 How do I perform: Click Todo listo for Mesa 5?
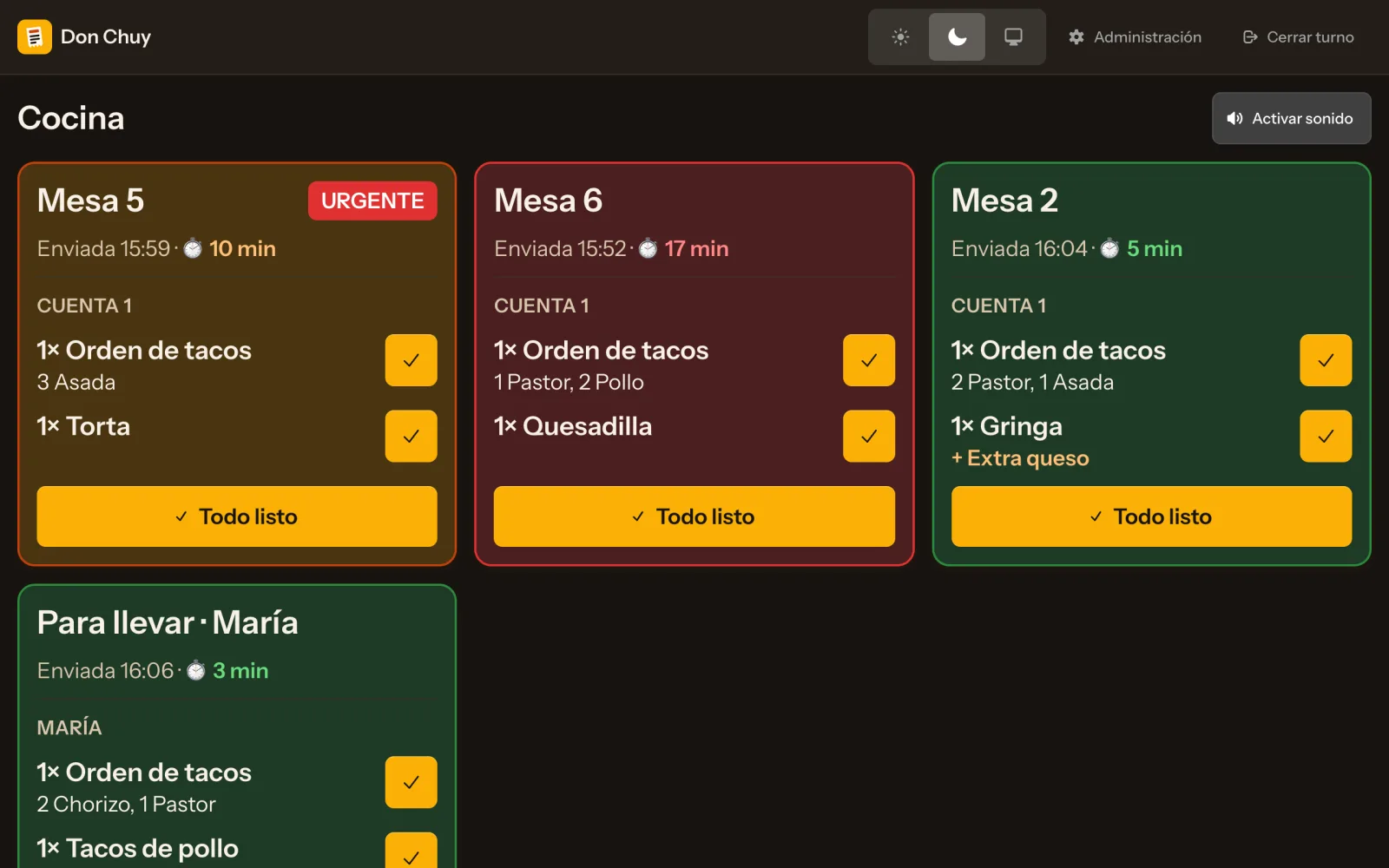point(237,516)
